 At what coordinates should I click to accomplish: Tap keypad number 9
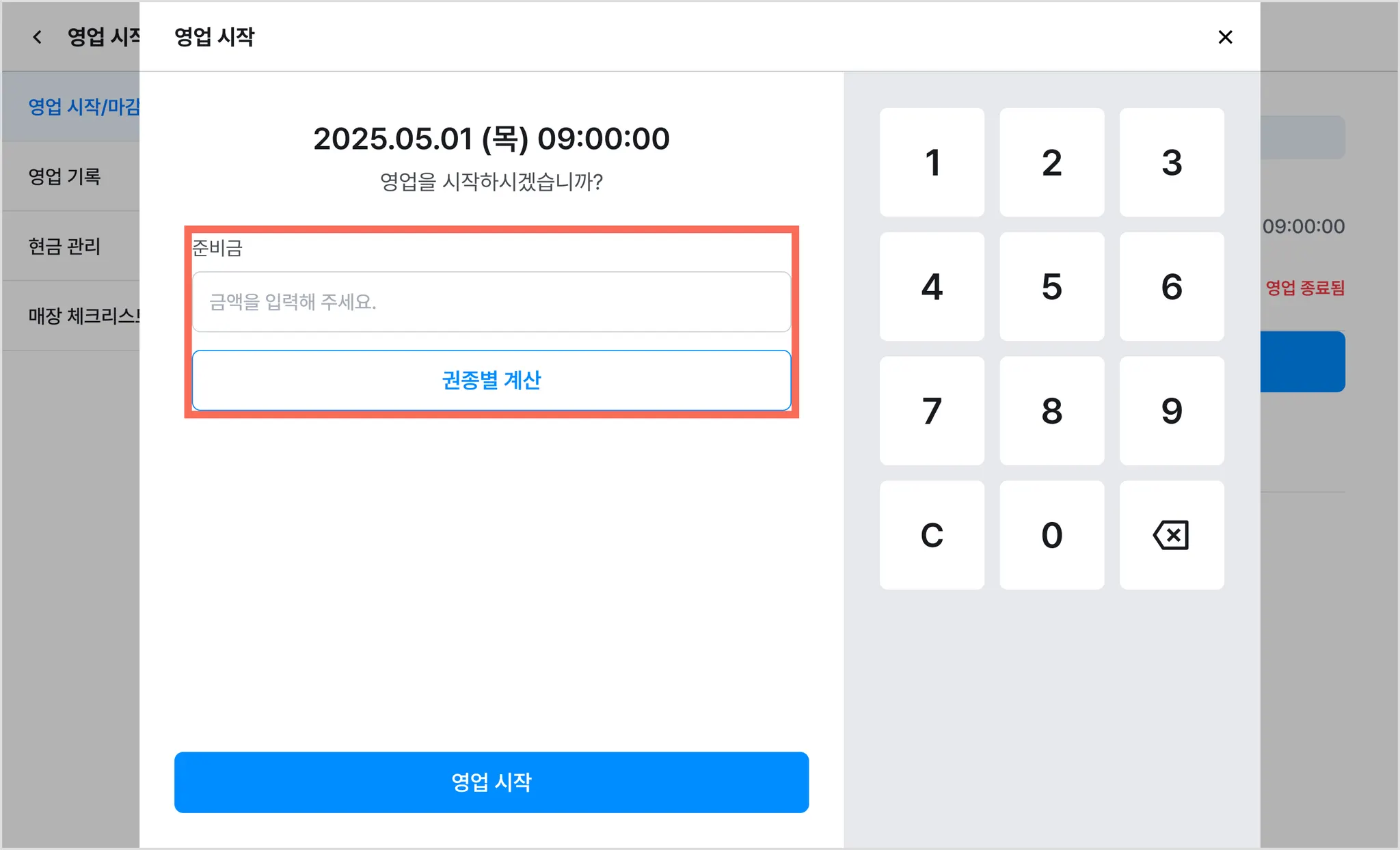click(1171, 411)
